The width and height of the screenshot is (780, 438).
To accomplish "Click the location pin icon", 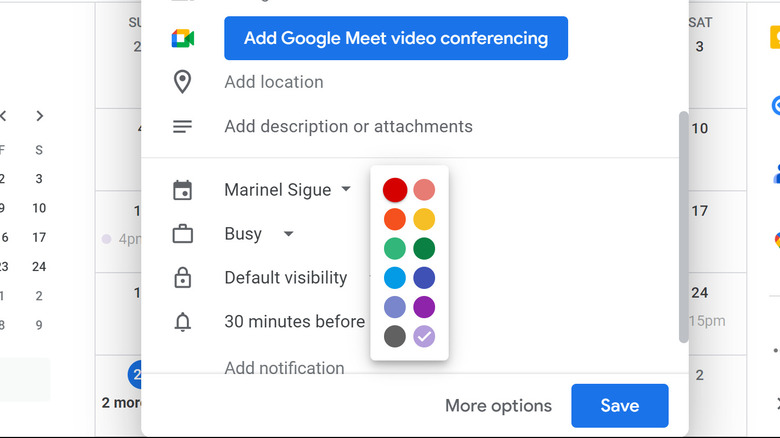I will (183, 82).
